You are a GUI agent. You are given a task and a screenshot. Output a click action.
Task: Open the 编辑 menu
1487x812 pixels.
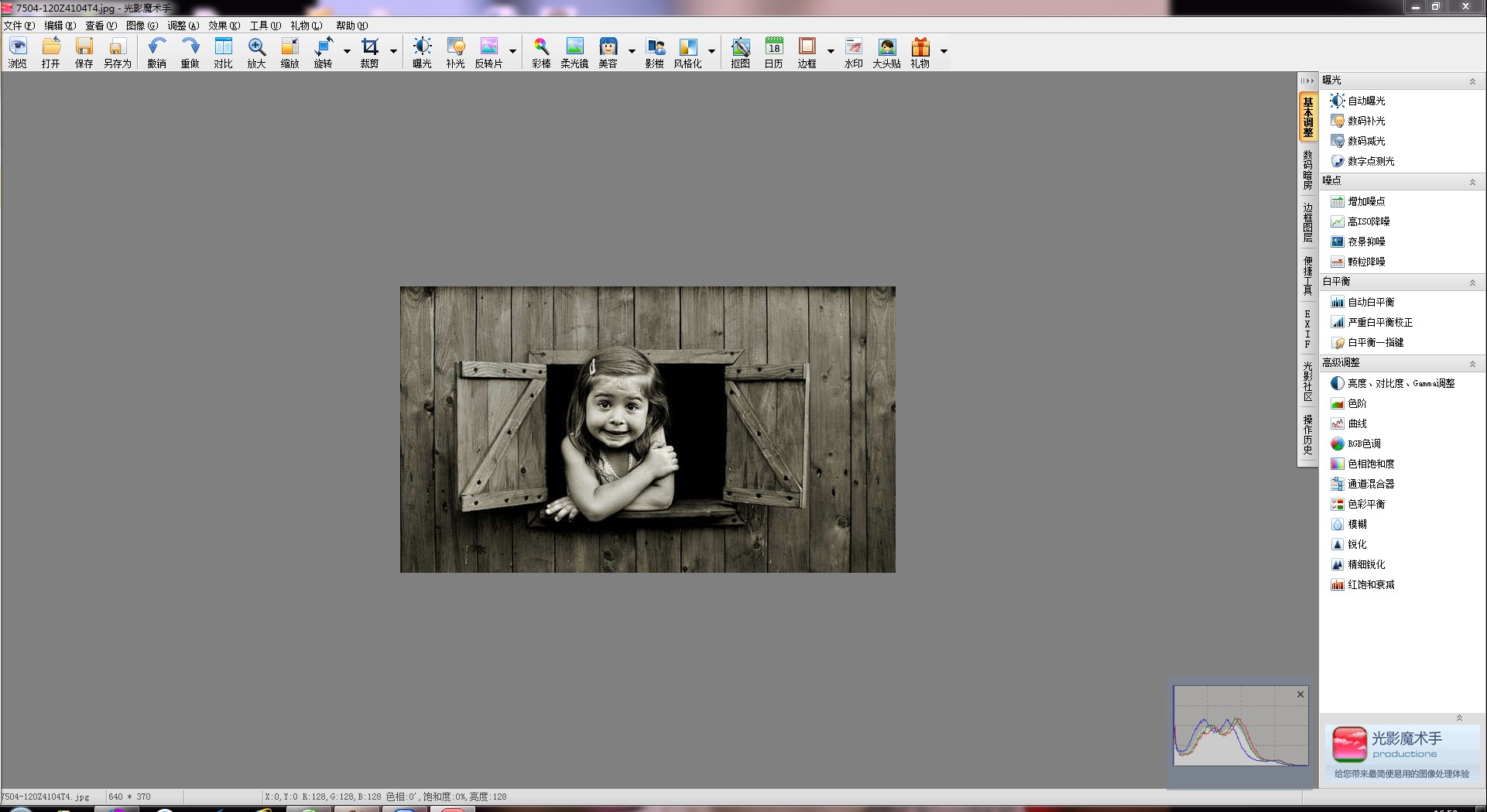coord(60,26)
